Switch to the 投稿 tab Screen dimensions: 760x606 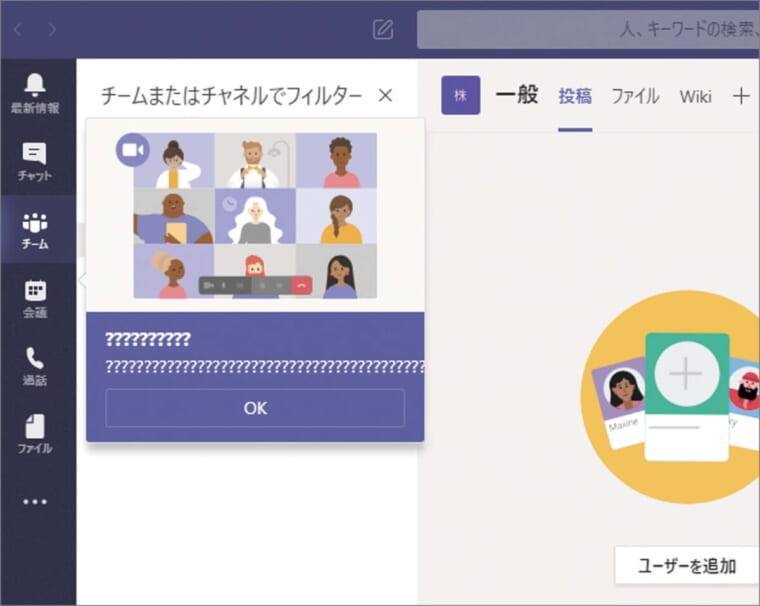pyautogui.click(x=575, y=96)
